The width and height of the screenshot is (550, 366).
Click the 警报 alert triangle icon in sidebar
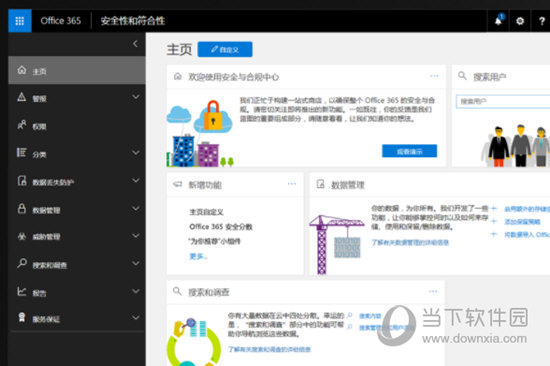(22, 97)
